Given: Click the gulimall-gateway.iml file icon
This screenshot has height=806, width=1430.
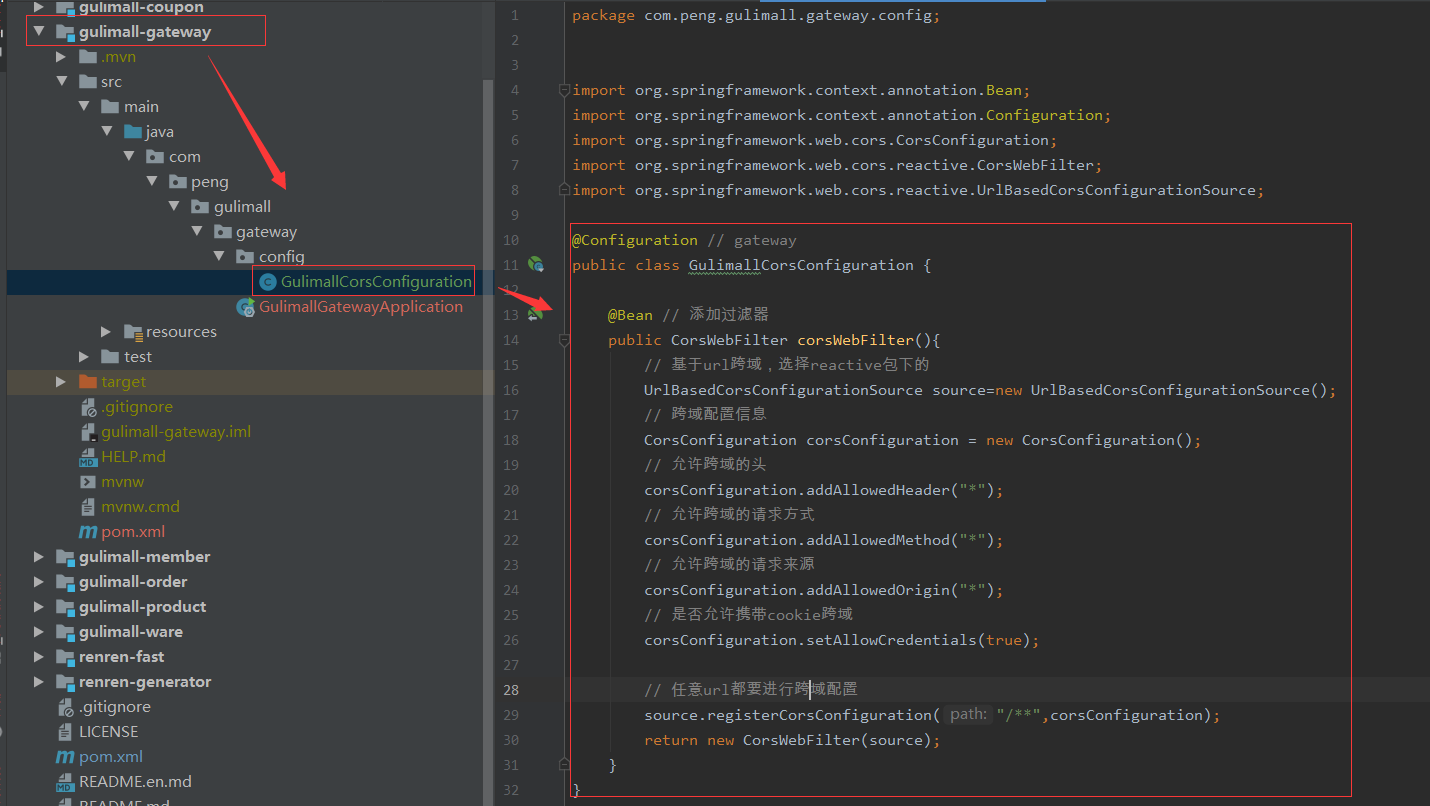Looking at the screenshot, I should (x=88, y=432).
